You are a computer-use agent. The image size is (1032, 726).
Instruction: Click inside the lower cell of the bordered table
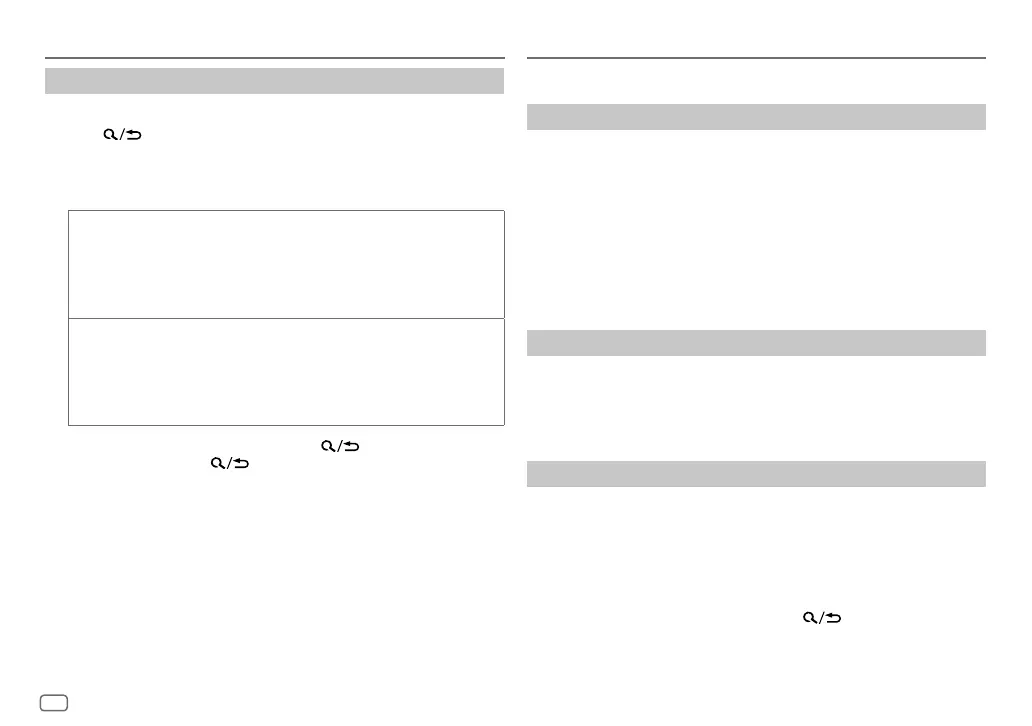tap(286, 372)
